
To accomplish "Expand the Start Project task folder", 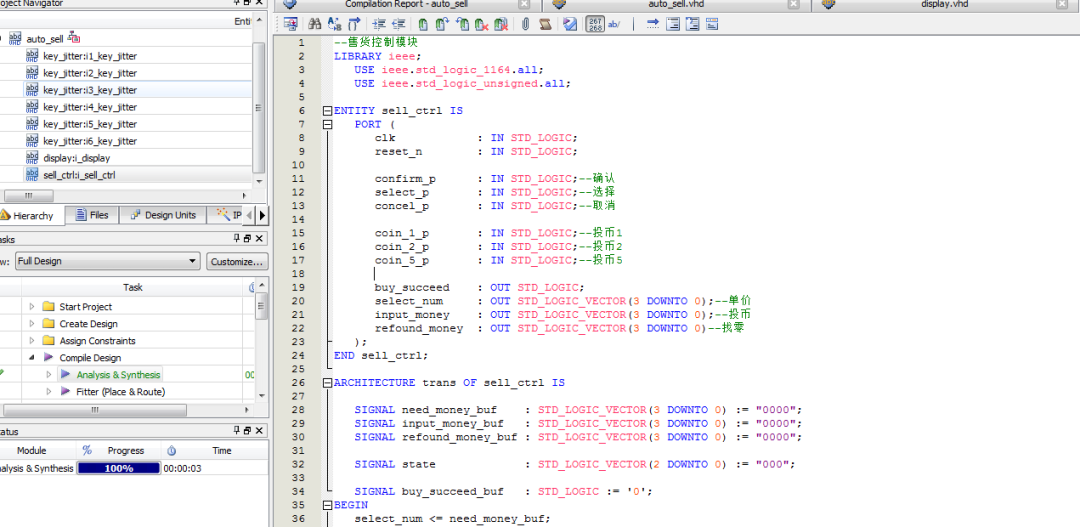I will coord(33,307).
